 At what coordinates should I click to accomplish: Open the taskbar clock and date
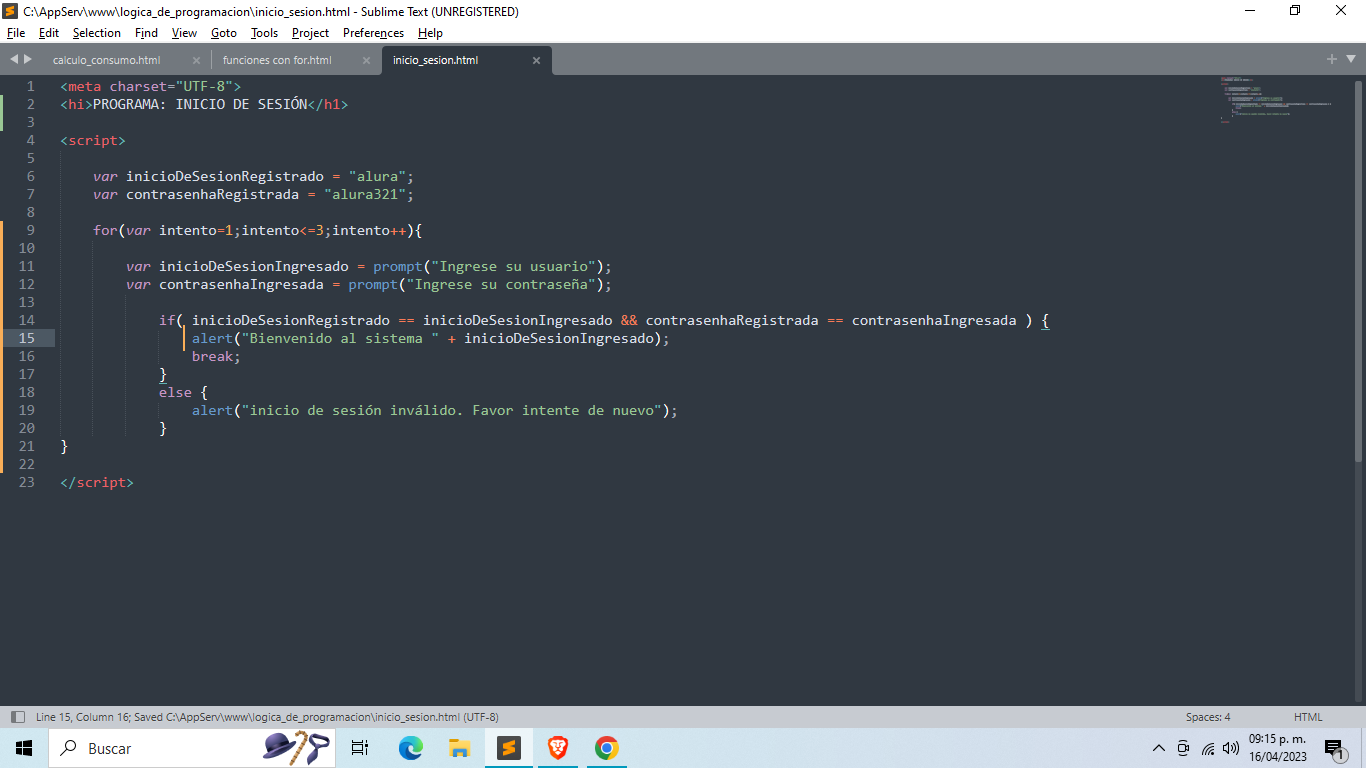coord(1277,748)
